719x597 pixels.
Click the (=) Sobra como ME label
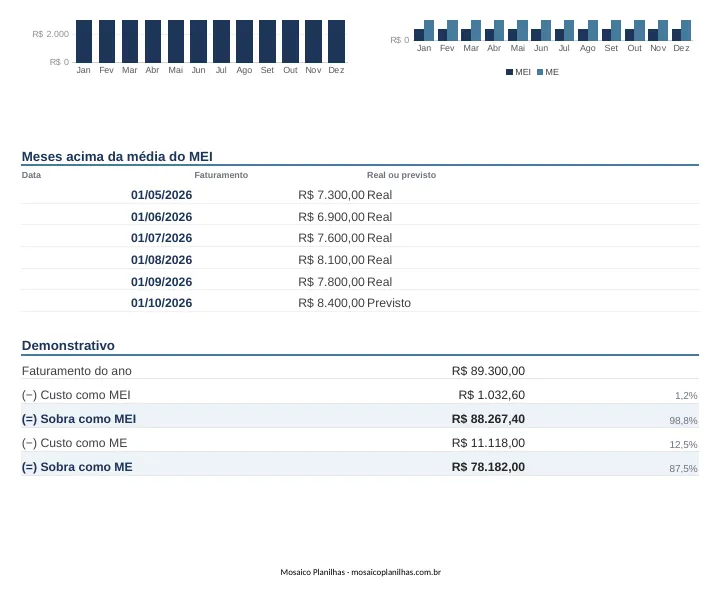tap(77, 467)
